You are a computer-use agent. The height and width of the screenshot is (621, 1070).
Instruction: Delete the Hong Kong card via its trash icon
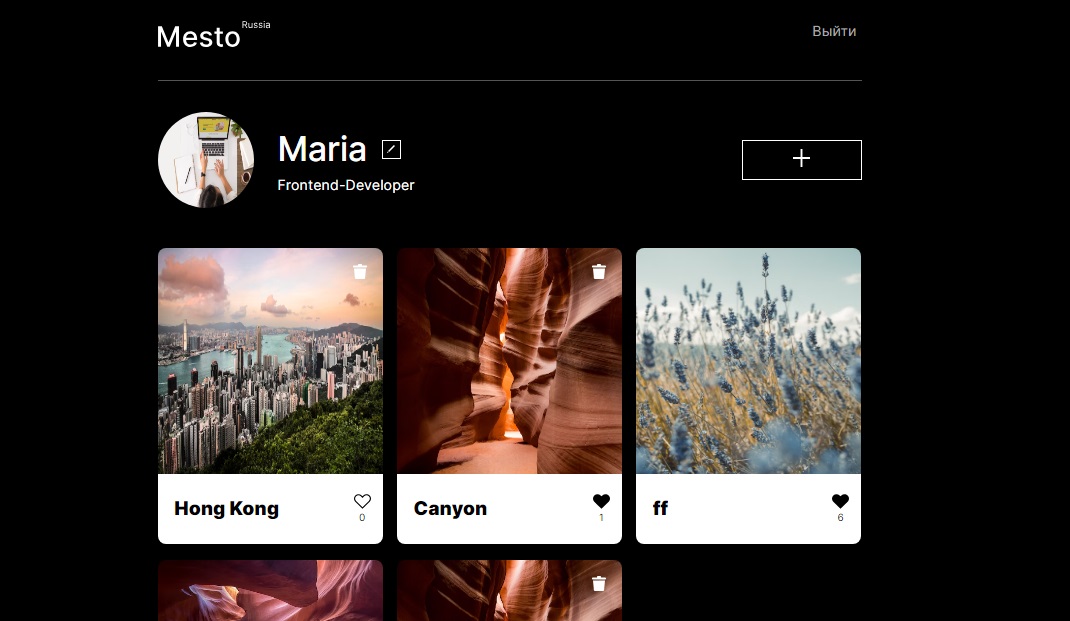coord(360,272)
